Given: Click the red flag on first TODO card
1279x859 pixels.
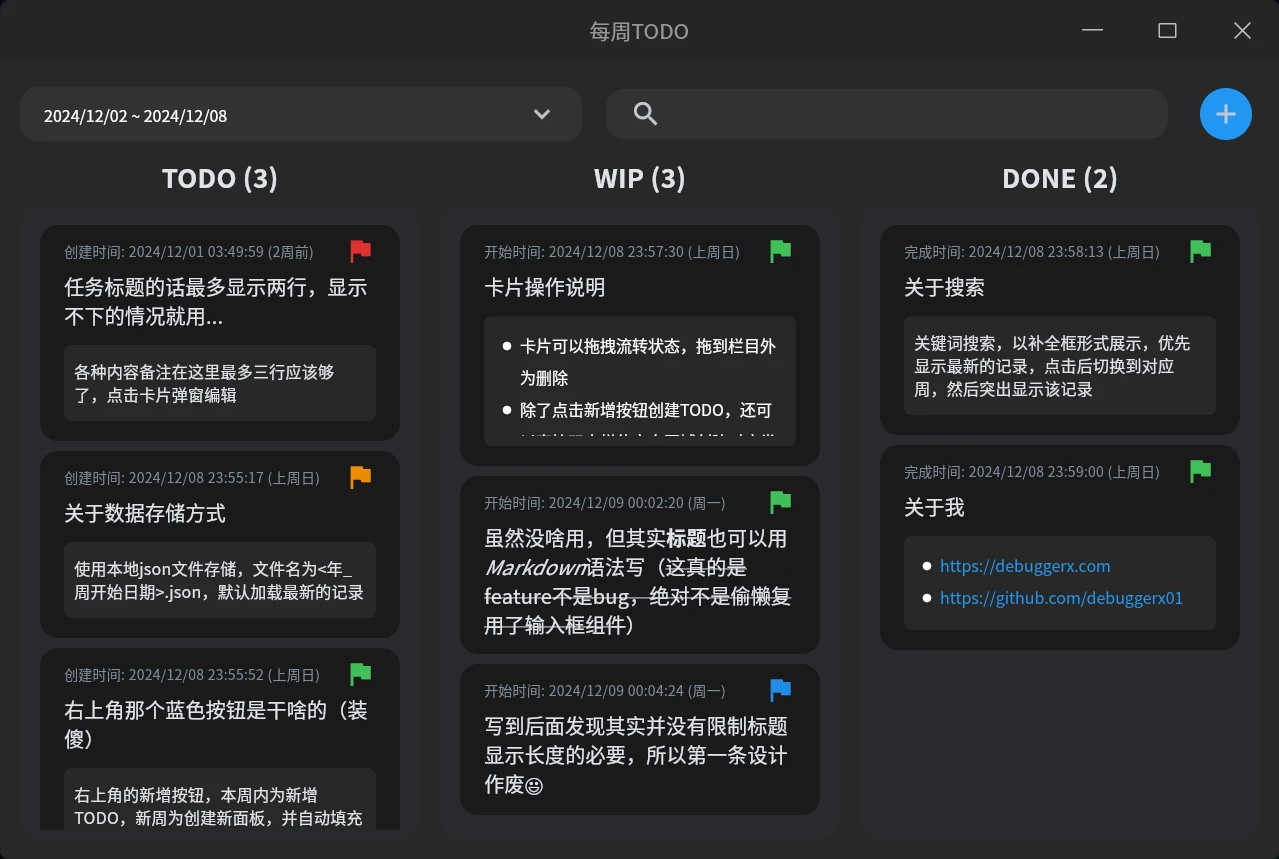Looking at the screenshot, I should pos(361,252).
